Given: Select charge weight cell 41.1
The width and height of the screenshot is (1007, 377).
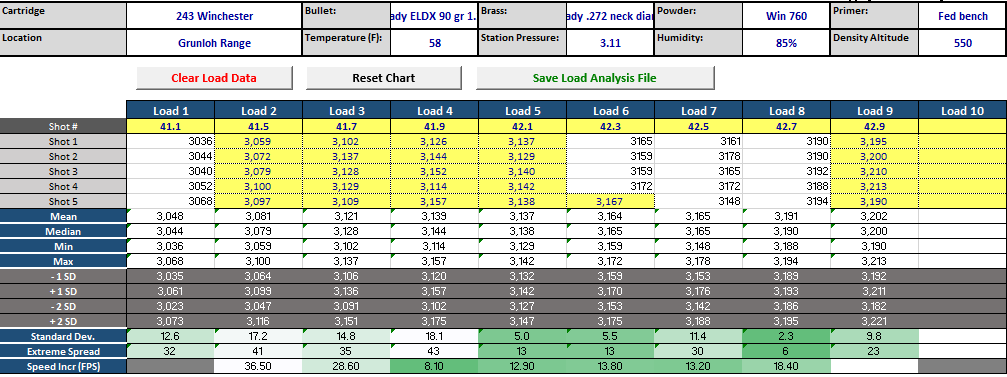Looking at the screenshot, I should point(170,127).
